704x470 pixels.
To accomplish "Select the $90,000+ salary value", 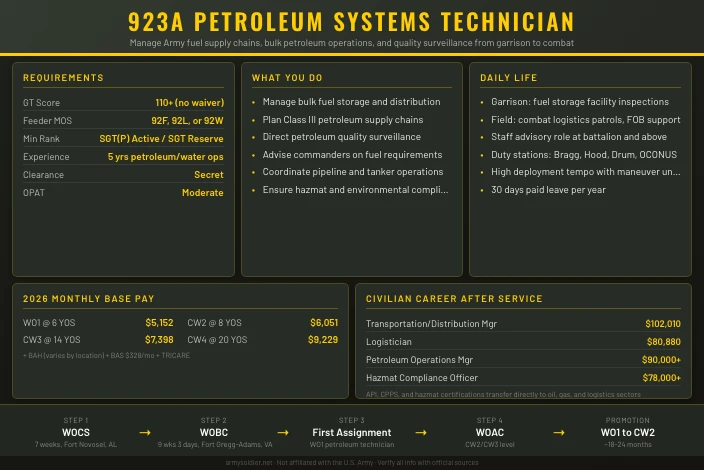I will tap(661, 360).
